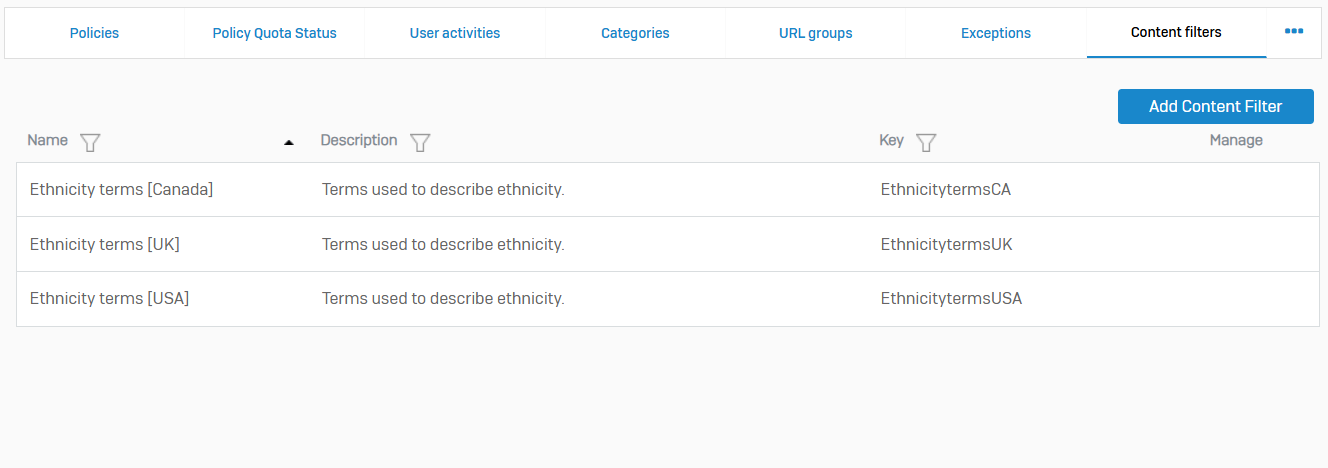1328x468 pixels.
Task: Click description in Ethnicity terms [USA] row
Action: click(x=443, y=298)
